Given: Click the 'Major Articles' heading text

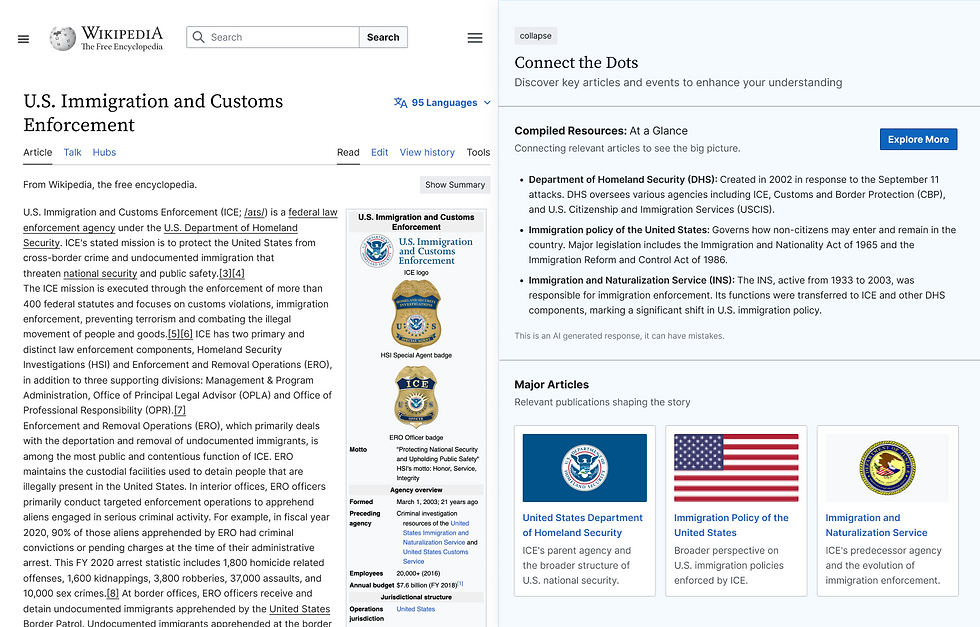Looking at the screenshot, I should (551, 384).
